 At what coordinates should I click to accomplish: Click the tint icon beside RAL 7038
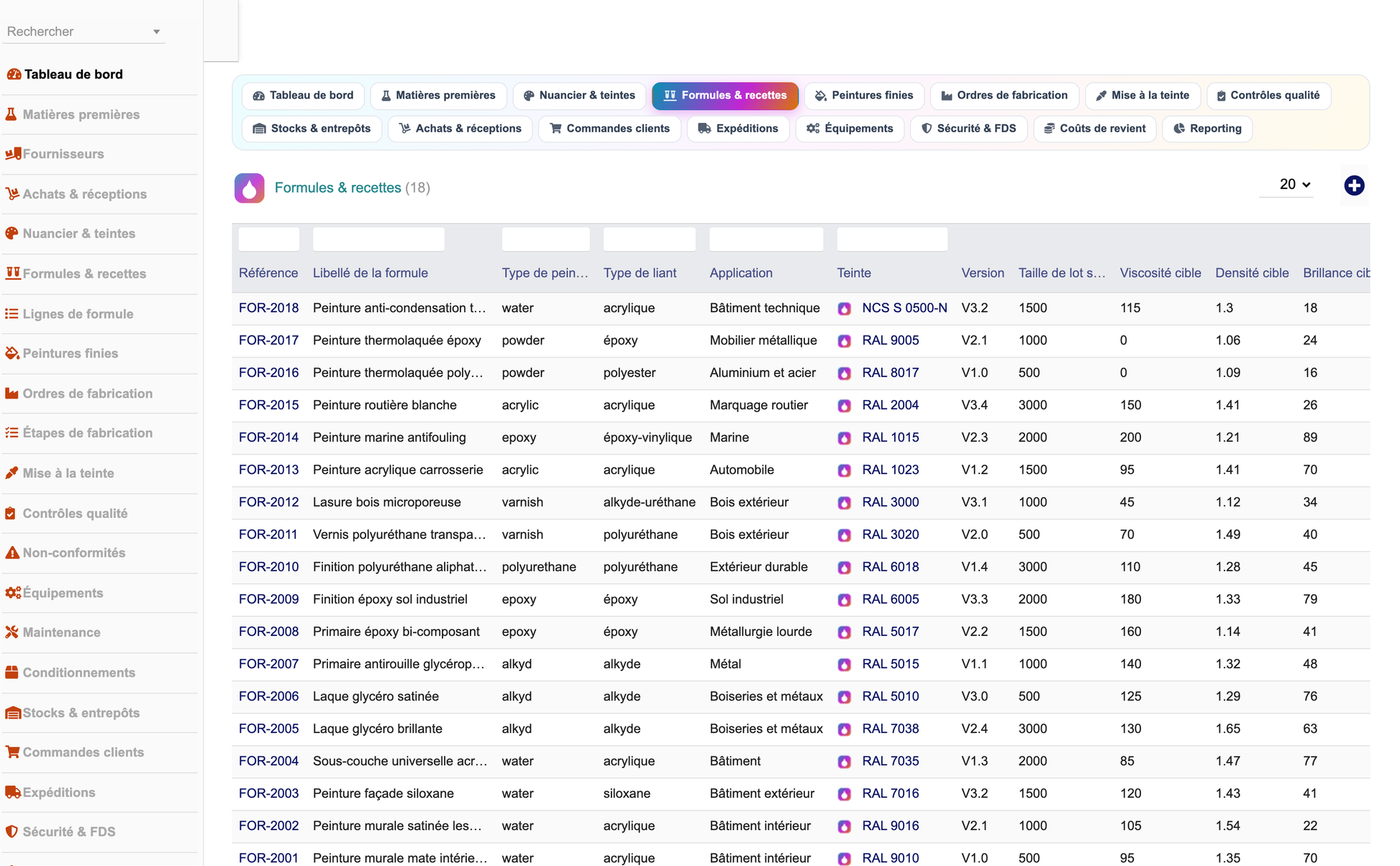click(x=845, y=729)
